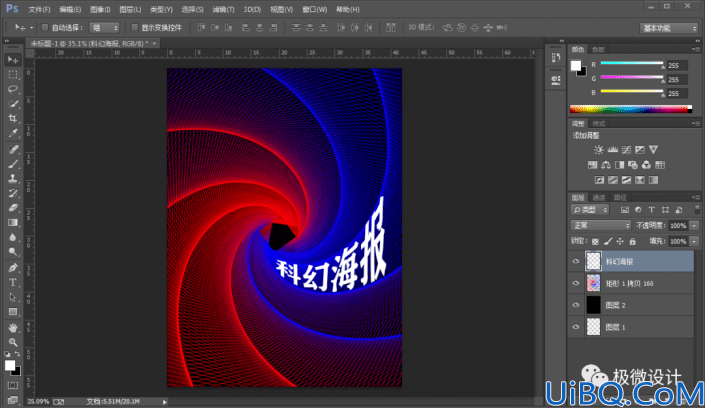Open the auto-select group dropdown
This screenshot has width=705, height=408.
point(104,28)
